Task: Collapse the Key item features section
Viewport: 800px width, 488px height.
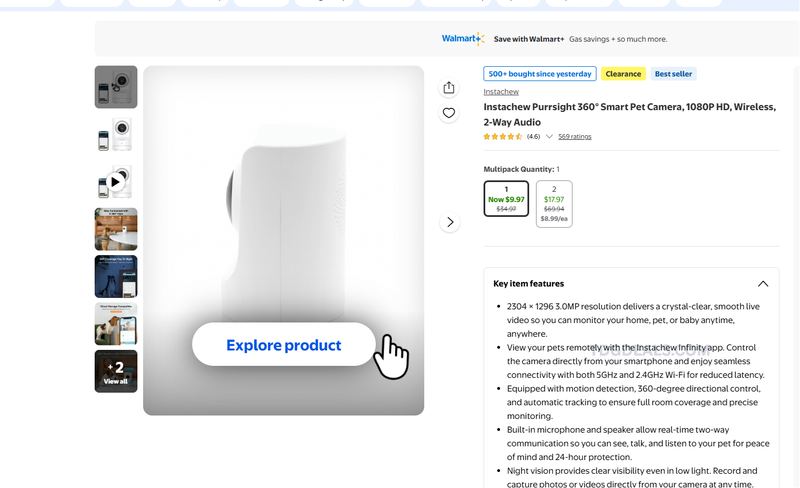Action: pyautogui.click(x=763, y=284)
